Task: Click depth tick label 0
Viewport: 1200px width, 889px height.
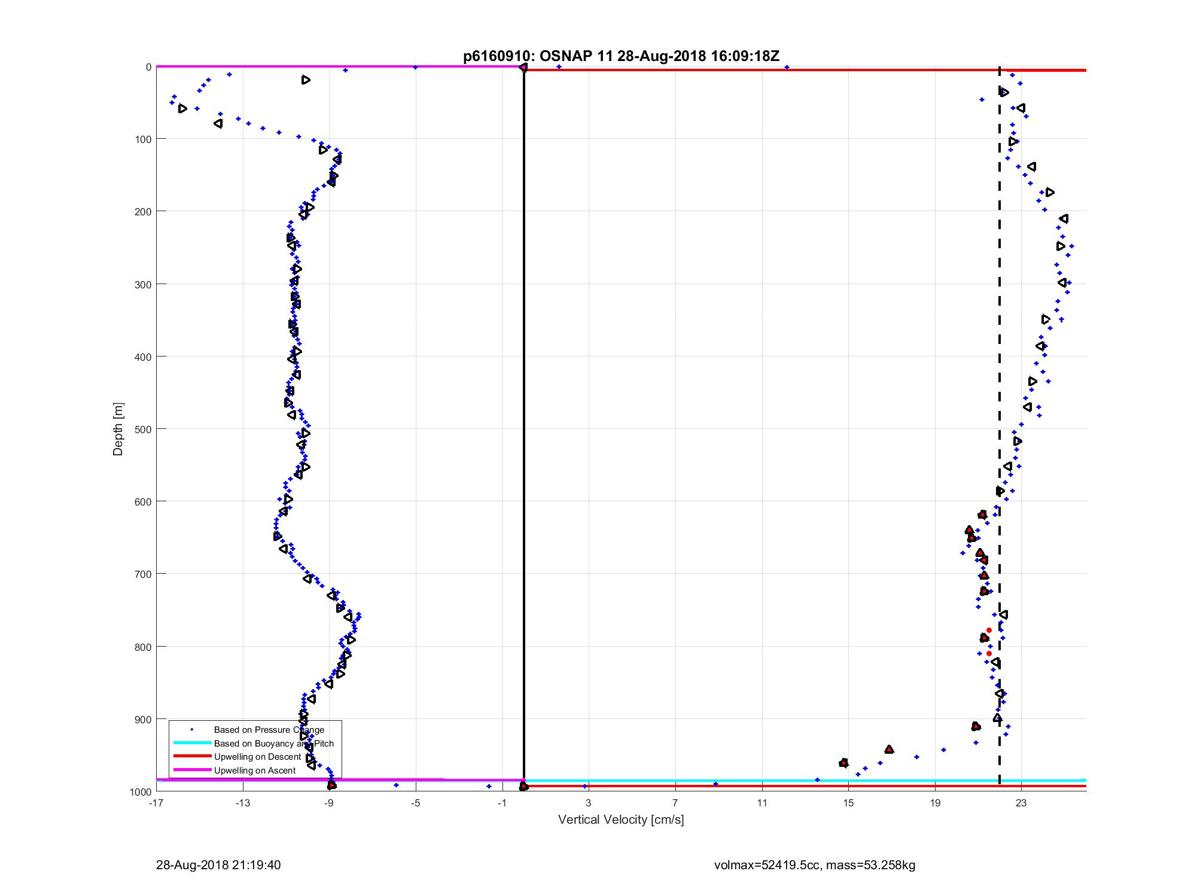Action: point(148,67)
